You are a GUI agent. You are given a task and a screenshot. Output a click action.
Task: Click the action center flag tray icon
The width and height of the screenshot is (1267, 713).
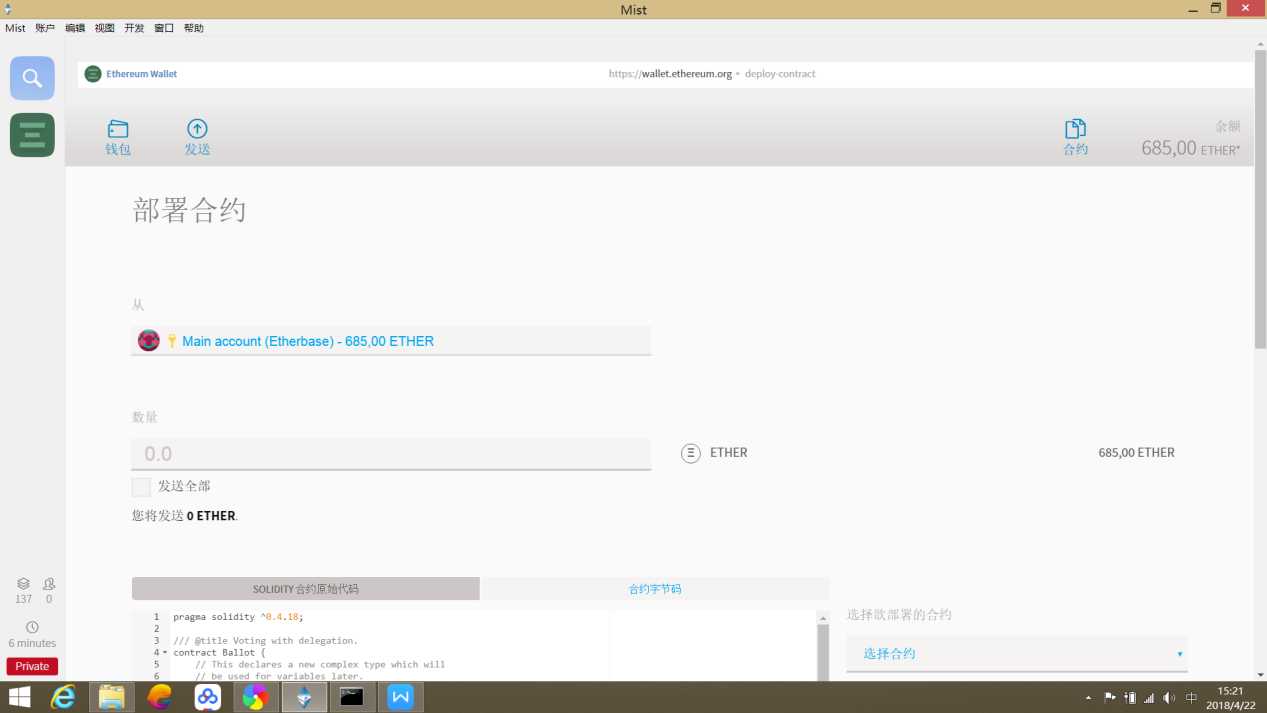pyautogui.click(x=1109, y=697)
